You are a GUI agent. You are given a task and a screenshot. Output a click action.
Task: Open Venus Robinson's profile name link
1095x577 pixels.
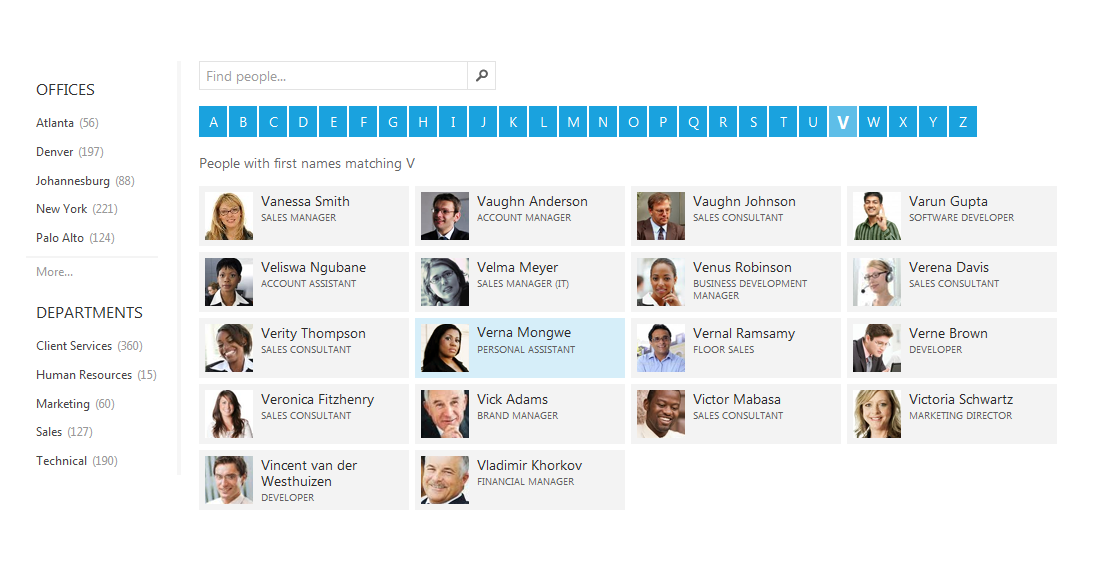[x=742, y=268]
